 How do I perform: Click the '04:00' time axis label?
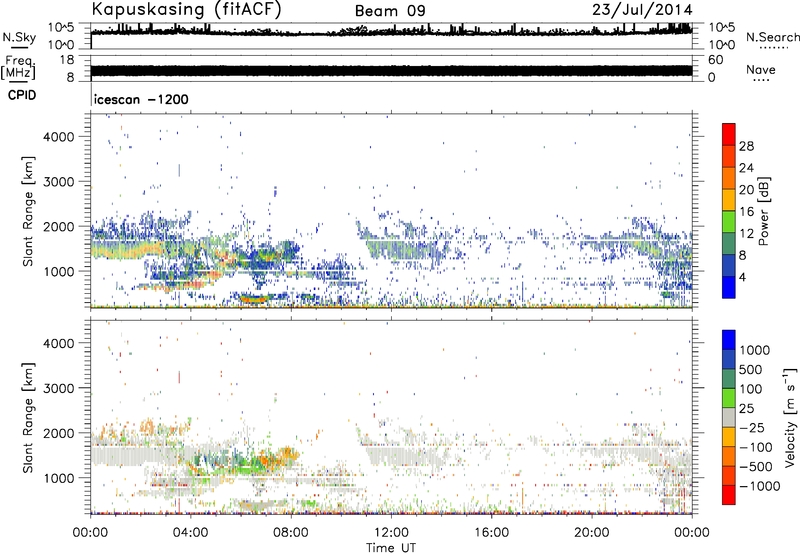(x=190, y=533)
